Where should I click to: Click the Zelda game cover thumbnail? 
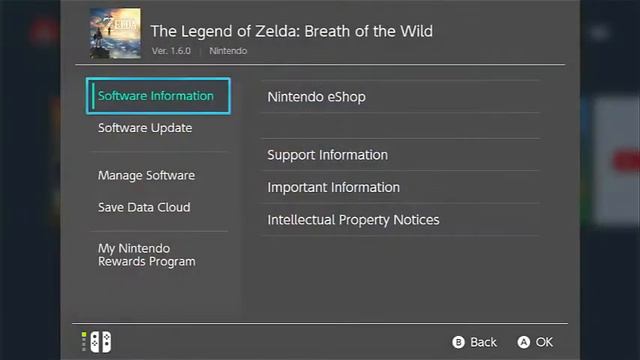pos(116,33)
